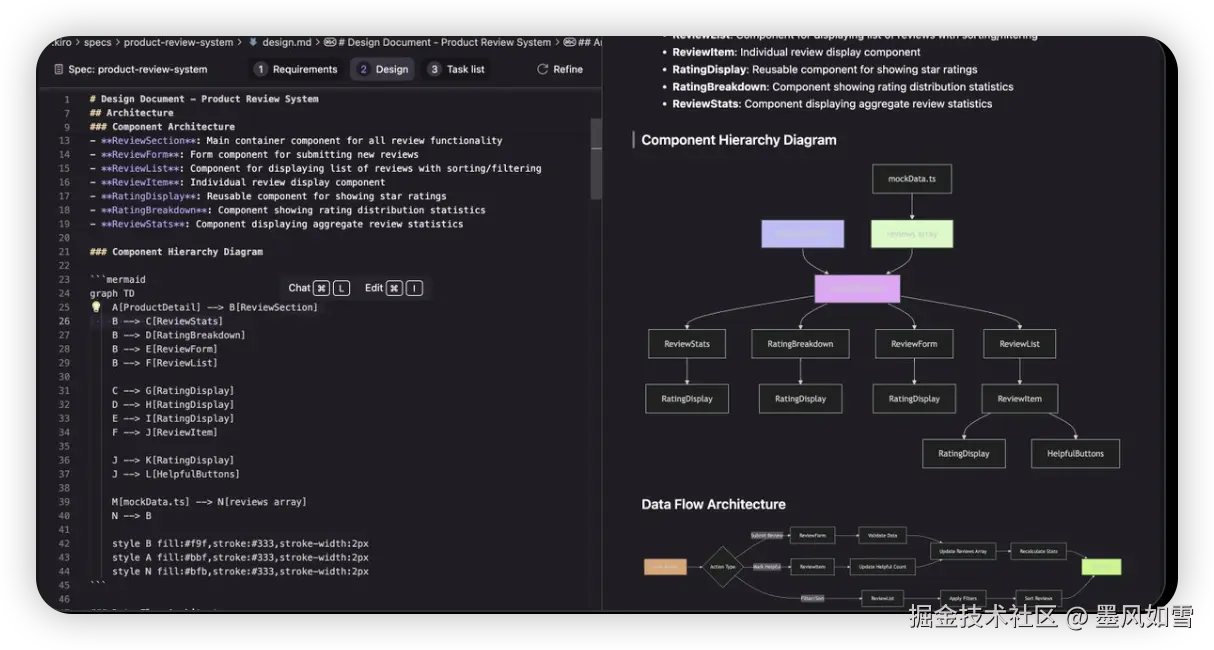Open the Requirements tab
This screenshot has height=650, width=1214.
pyautogui.click(x=296, y=69)
